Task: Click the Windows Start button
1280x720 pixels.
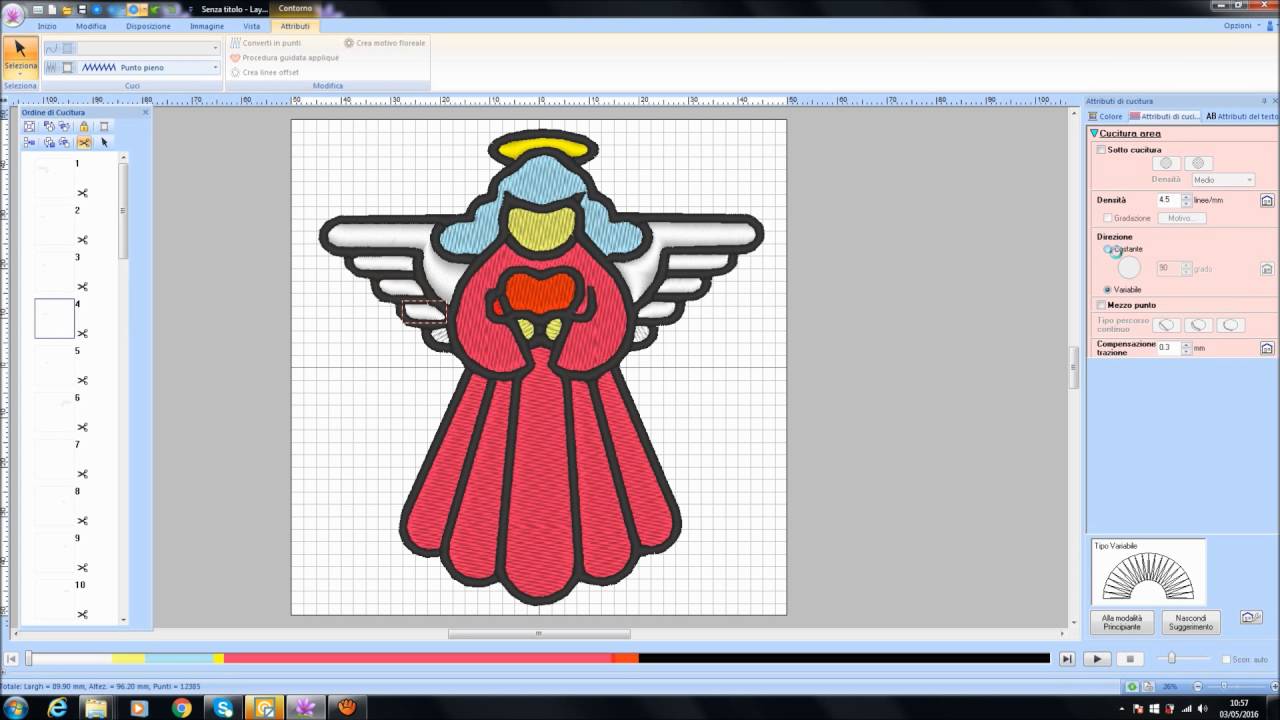Action: point(15,708)
